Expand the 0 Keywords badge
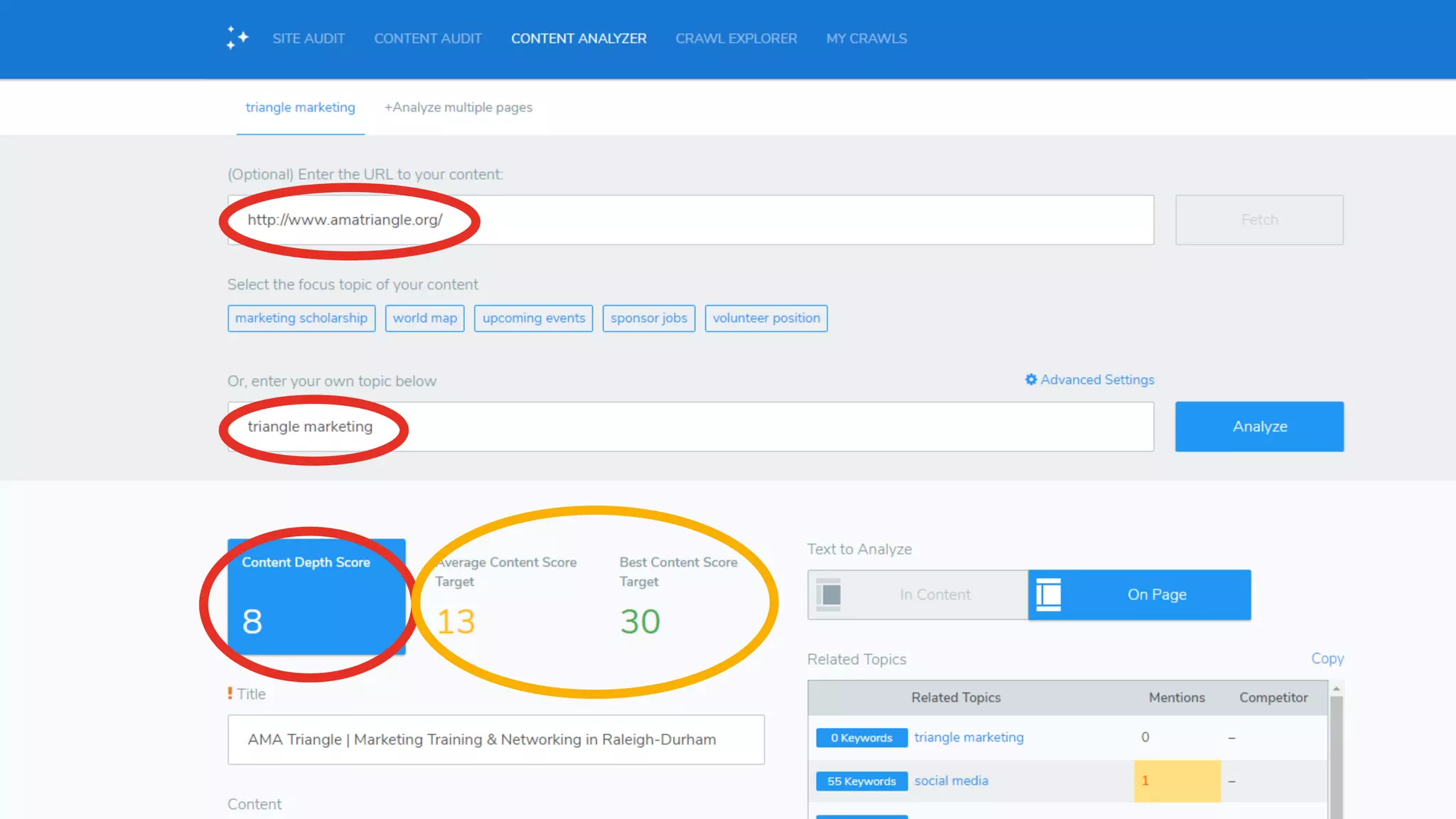1456x819 pixels. pyautogui.click(x=861, y=737)
